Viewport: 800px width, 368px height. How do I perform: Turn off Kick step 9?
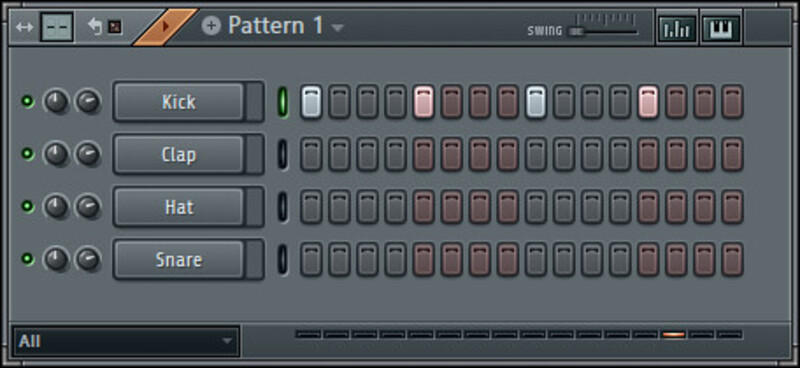pos(536,102)
